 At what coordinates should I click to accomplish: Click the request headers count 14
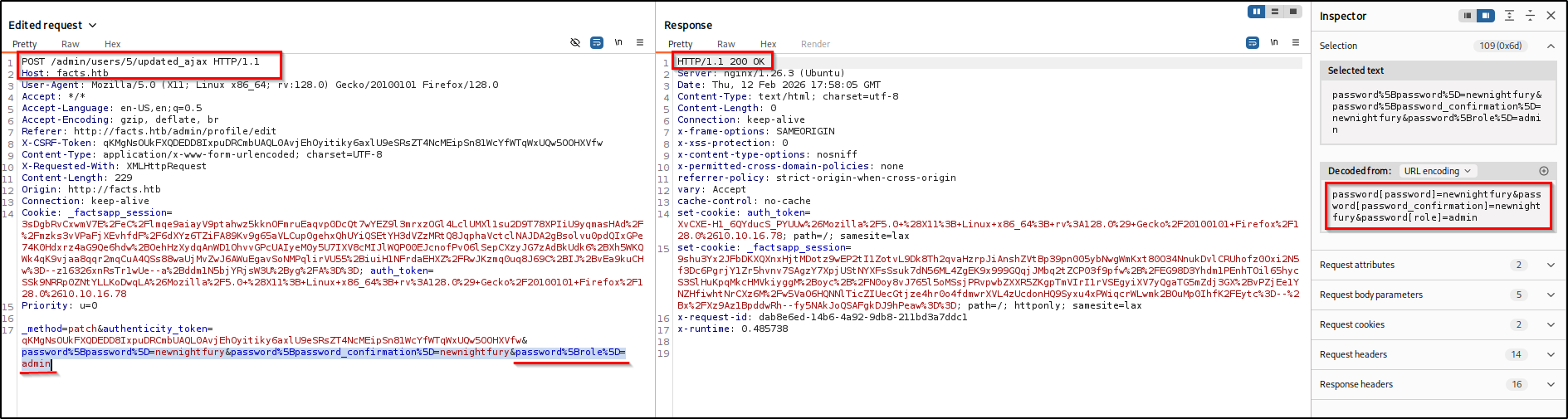tap(1517, 354)
